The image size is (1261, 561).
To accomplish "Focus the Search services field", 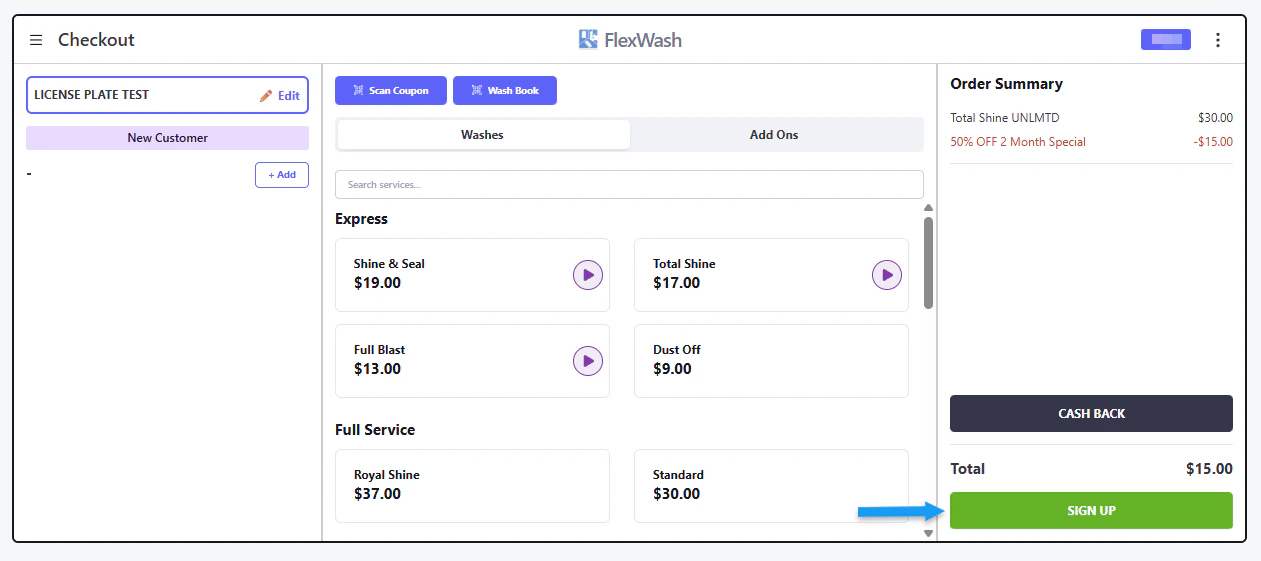I will (629, 184).
